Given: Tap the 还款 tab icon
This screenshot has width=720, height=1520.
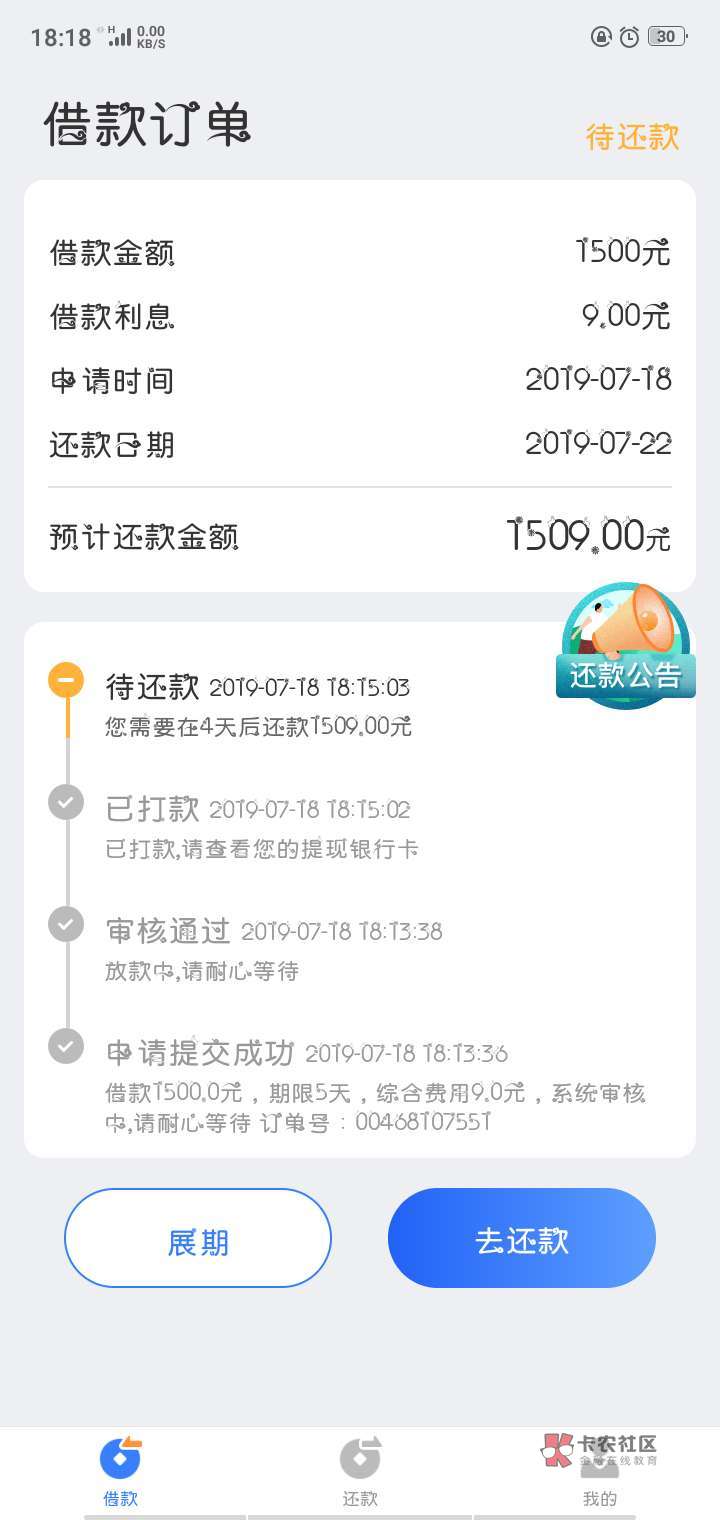Looking at the screenshot, I should click(360, 1458).
